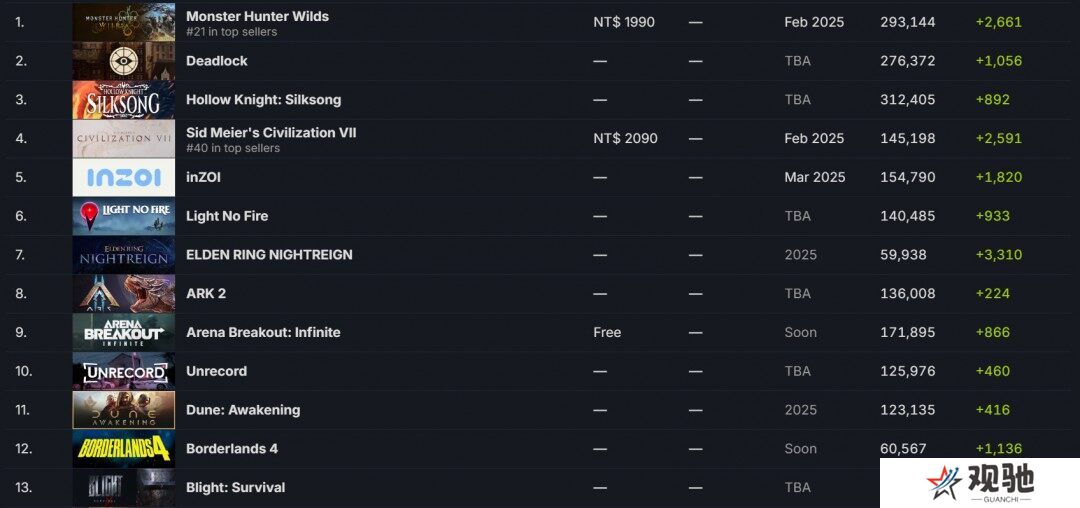Open the Borderlands 4 yellow logo thumbnail
Screen dimensions: 1080x508
124,449
